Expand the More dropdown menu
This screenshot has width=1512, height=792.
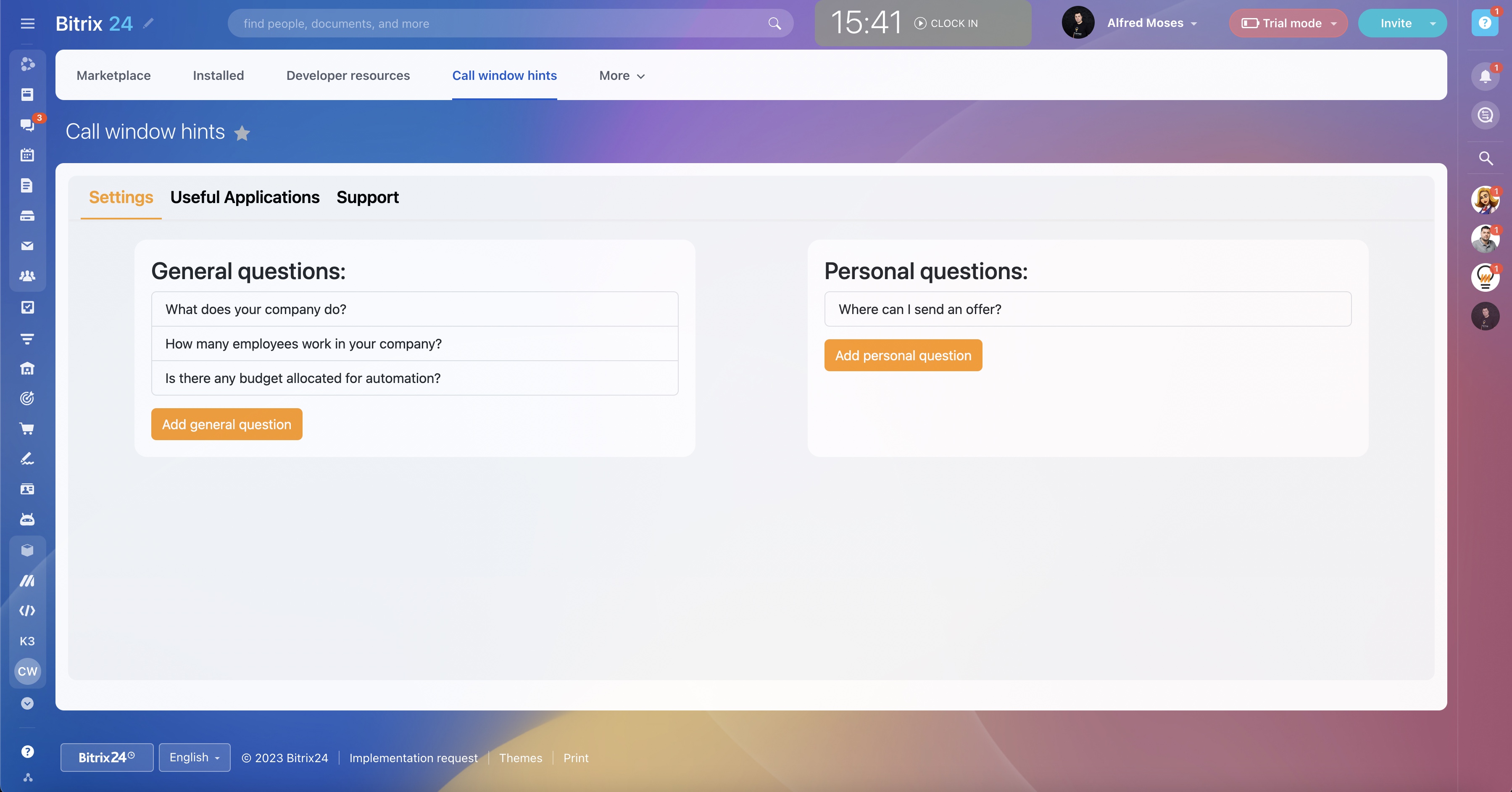click(x=622, y=76)
